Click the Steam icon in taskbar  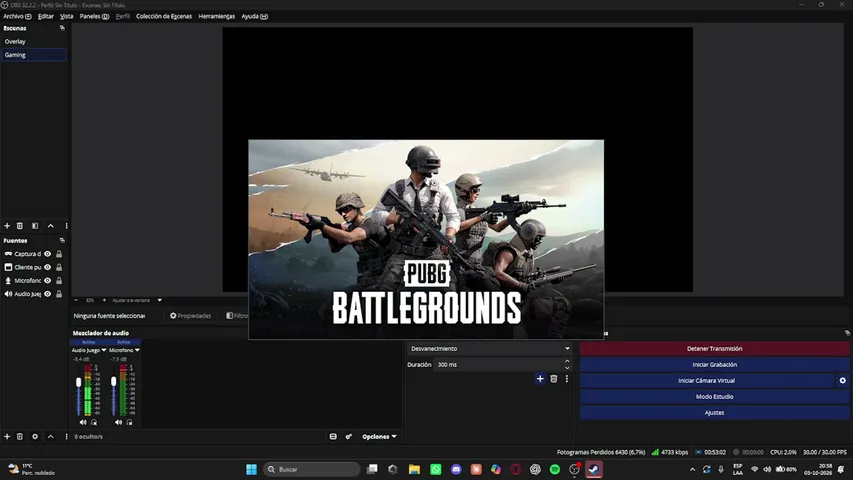[594, 469]
